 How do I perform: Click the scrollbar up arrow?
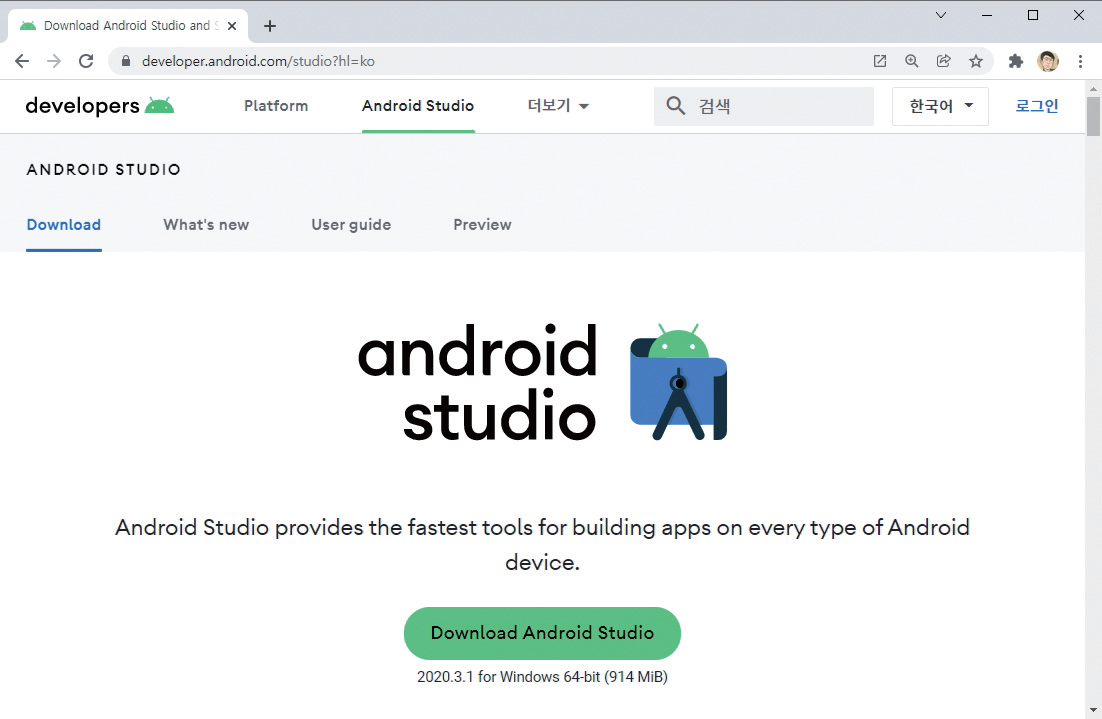click(1093, 89)
